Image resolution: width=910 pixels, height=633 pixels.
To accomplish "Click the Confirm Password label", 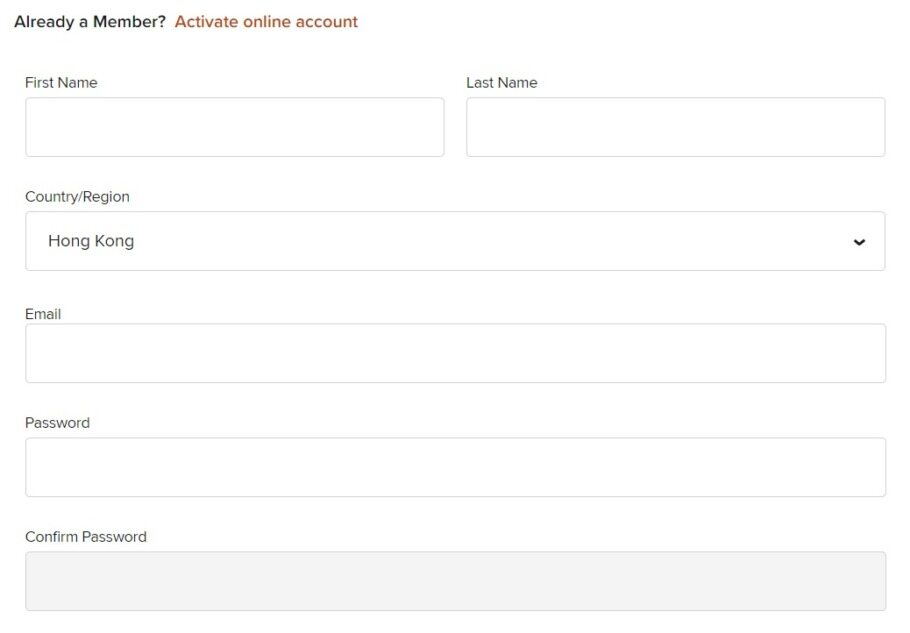I will [86, 537].
